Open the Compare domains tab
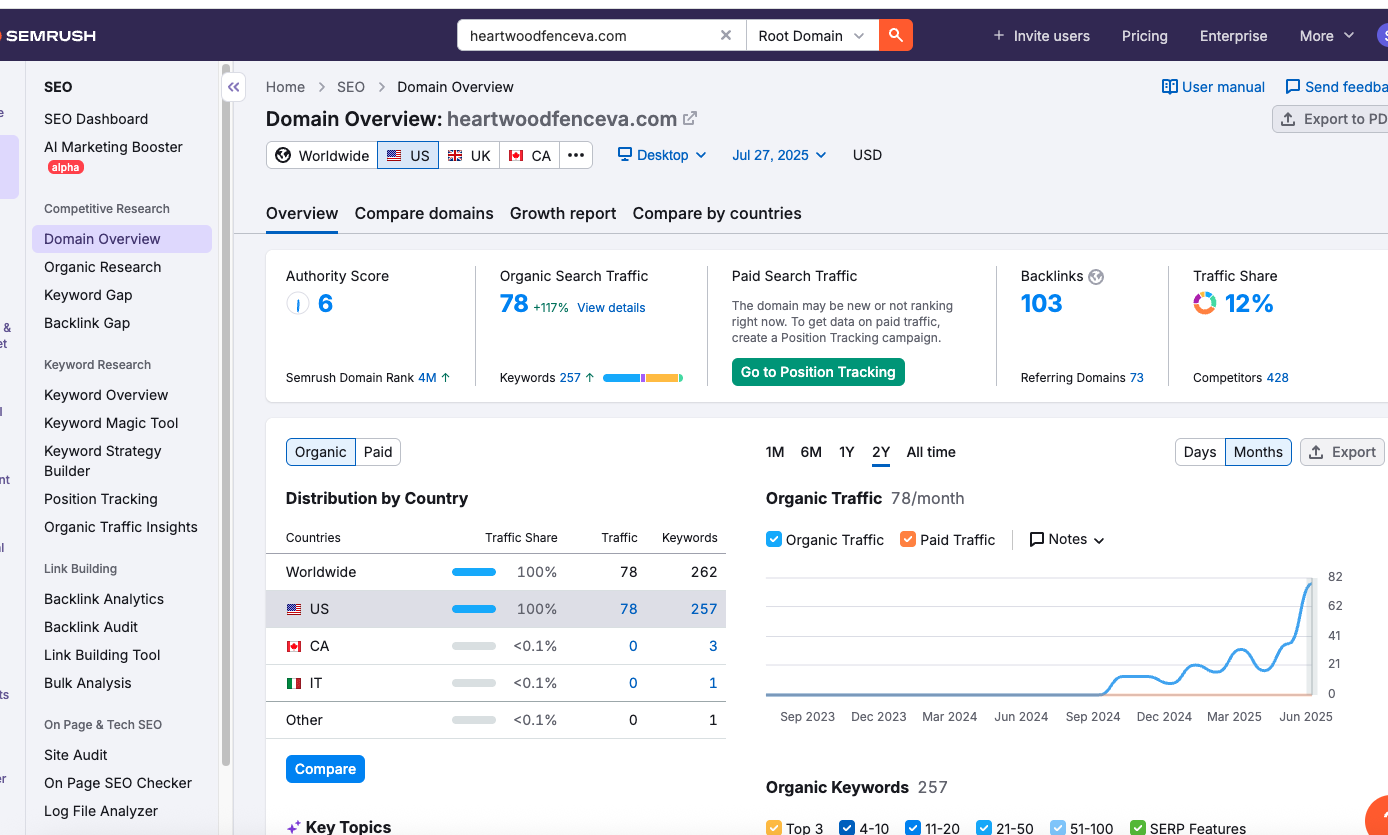1388x835 pixels. [x=424, y=213]
